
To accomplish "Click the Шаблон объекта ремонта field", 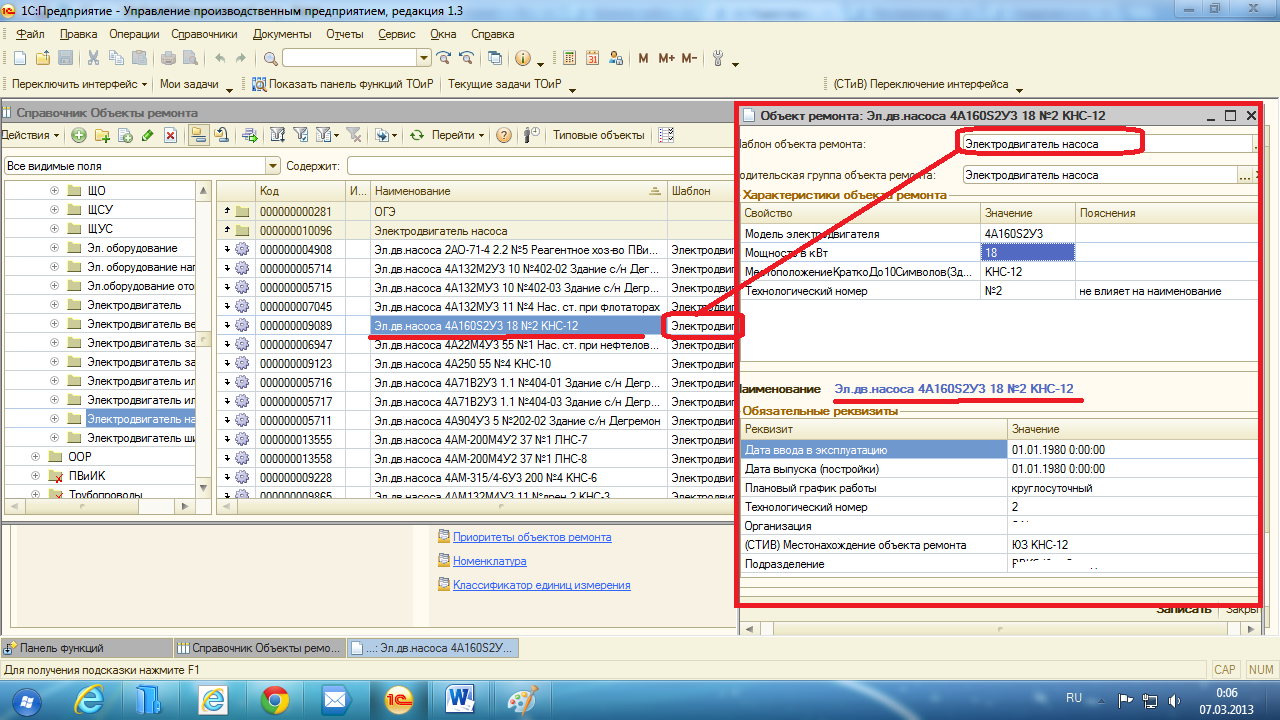I will [x=1105, y=144].
